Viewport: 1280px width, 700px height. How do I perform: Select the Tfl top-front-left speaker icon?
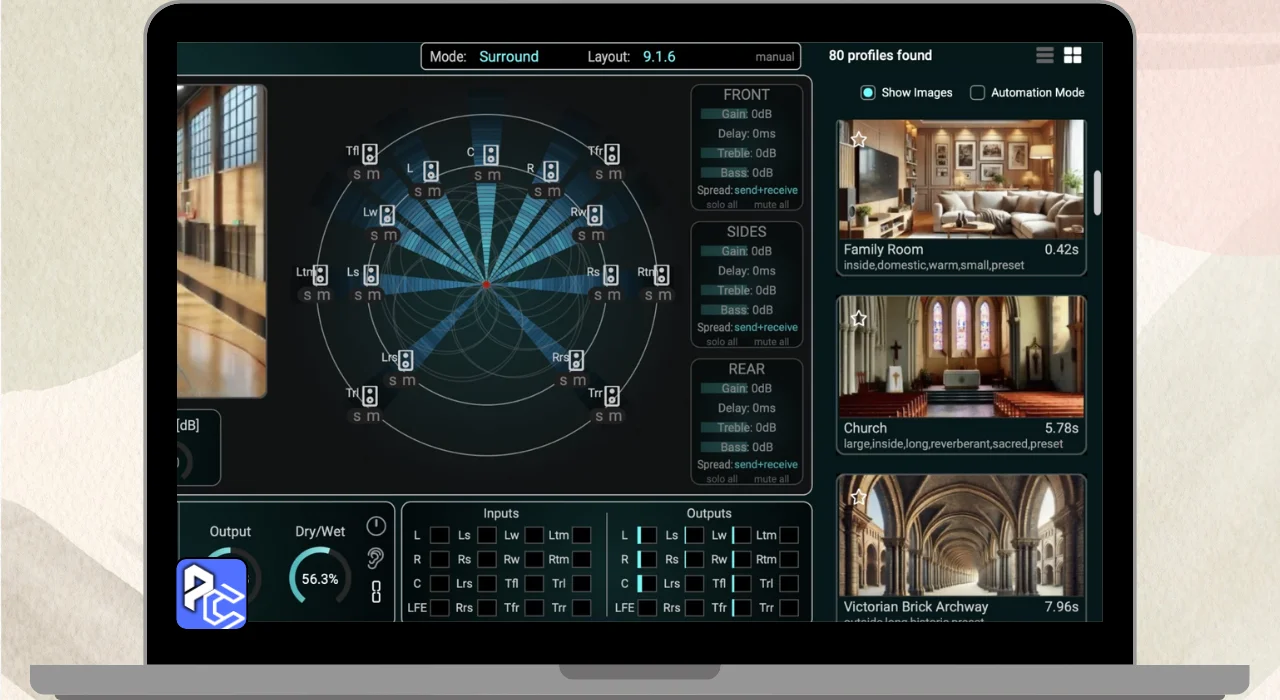pyautogui.click(x=370, y=153)
